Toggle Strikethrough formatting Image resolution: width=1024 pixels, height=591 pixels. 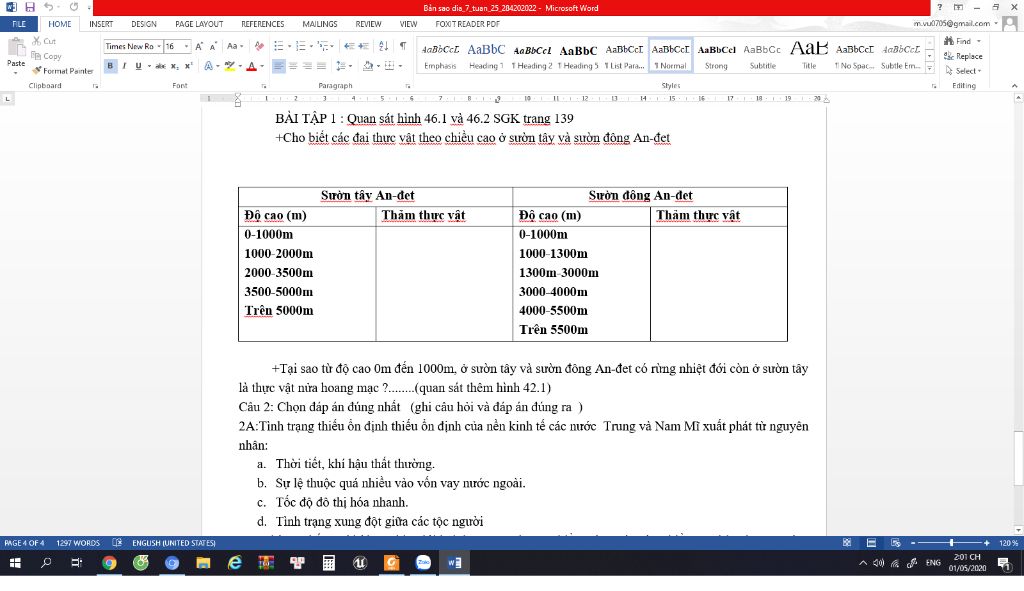160,66
